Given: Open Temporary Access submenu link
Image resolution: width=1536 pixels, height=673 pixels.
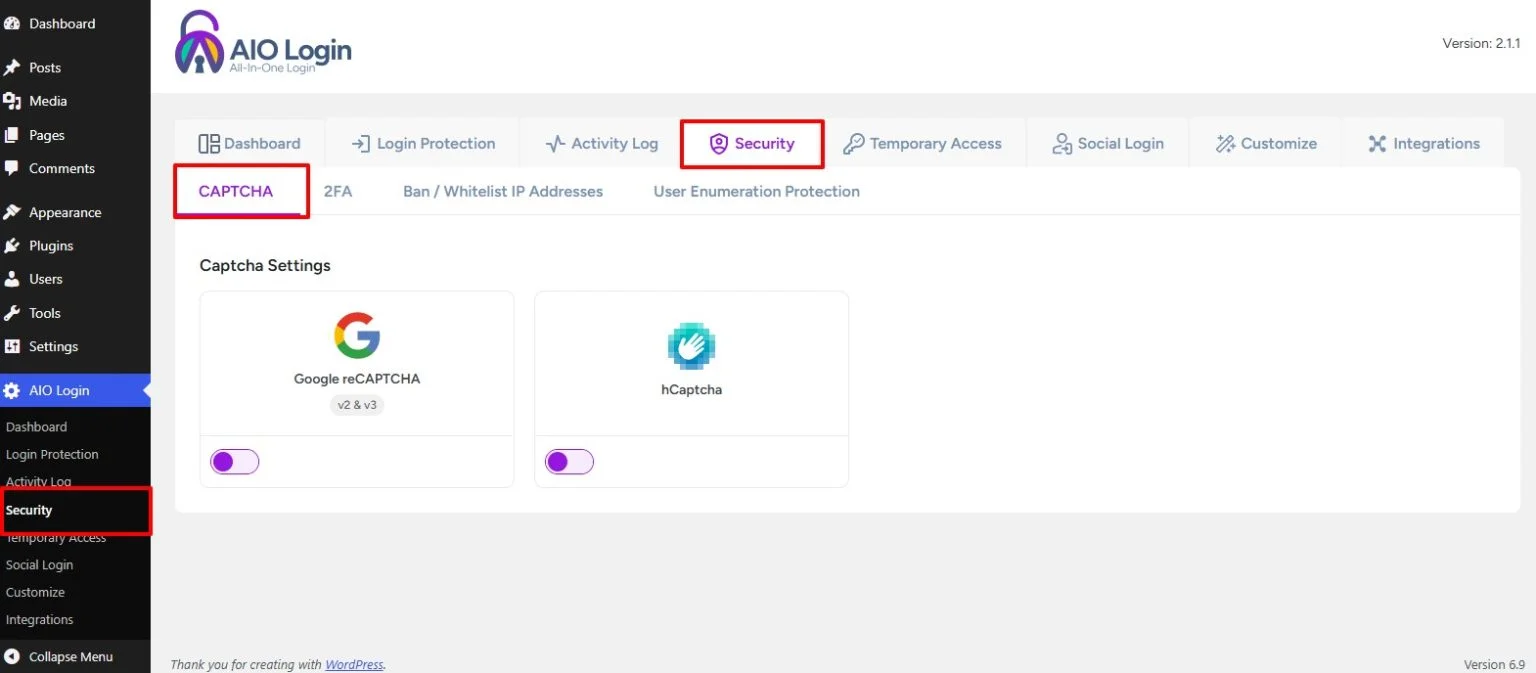Looking at the screenshot, I should tap(56, 537).
